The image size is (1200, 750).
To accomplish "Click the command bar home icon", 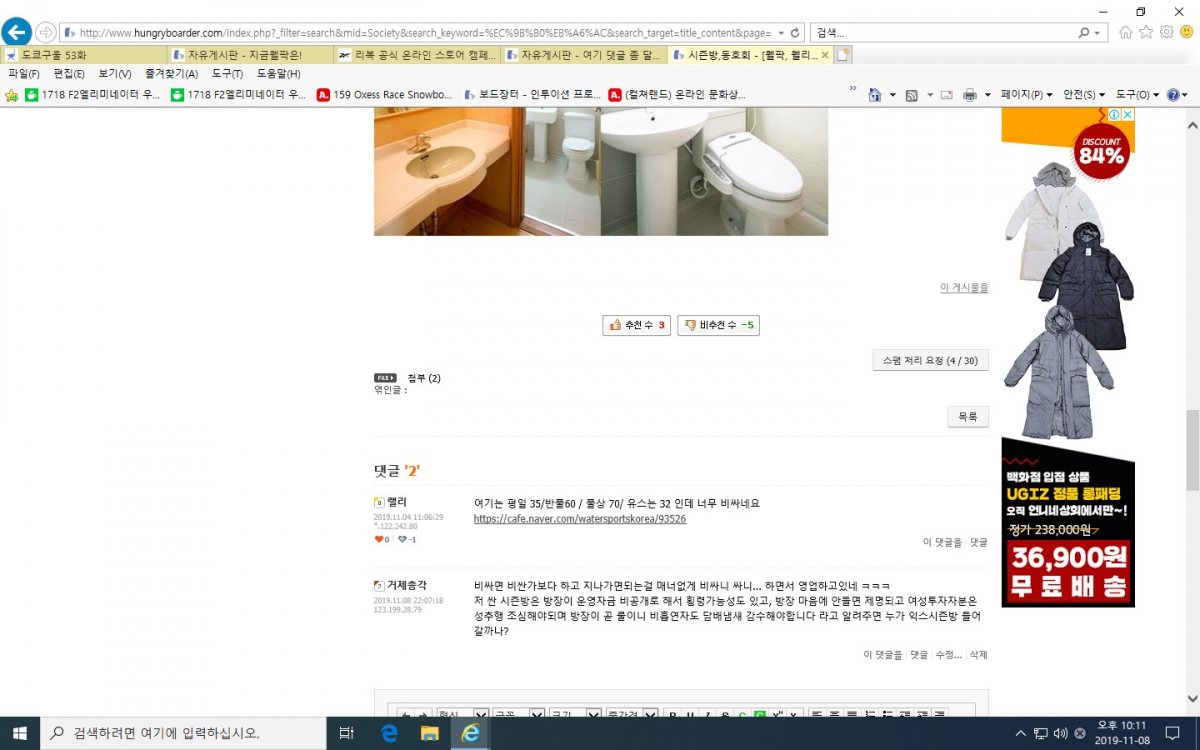I will coord(874,95).
